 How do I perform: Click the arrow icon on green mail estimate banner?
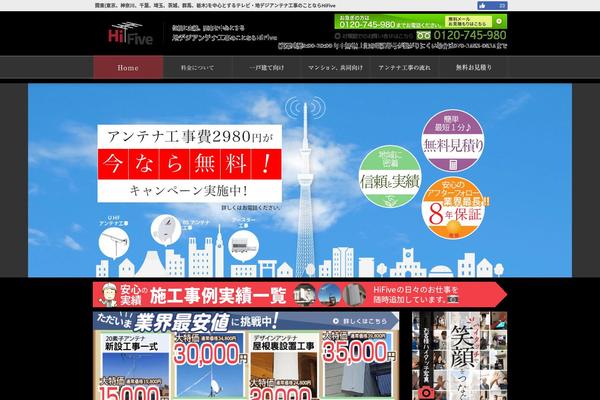point(499,21)
